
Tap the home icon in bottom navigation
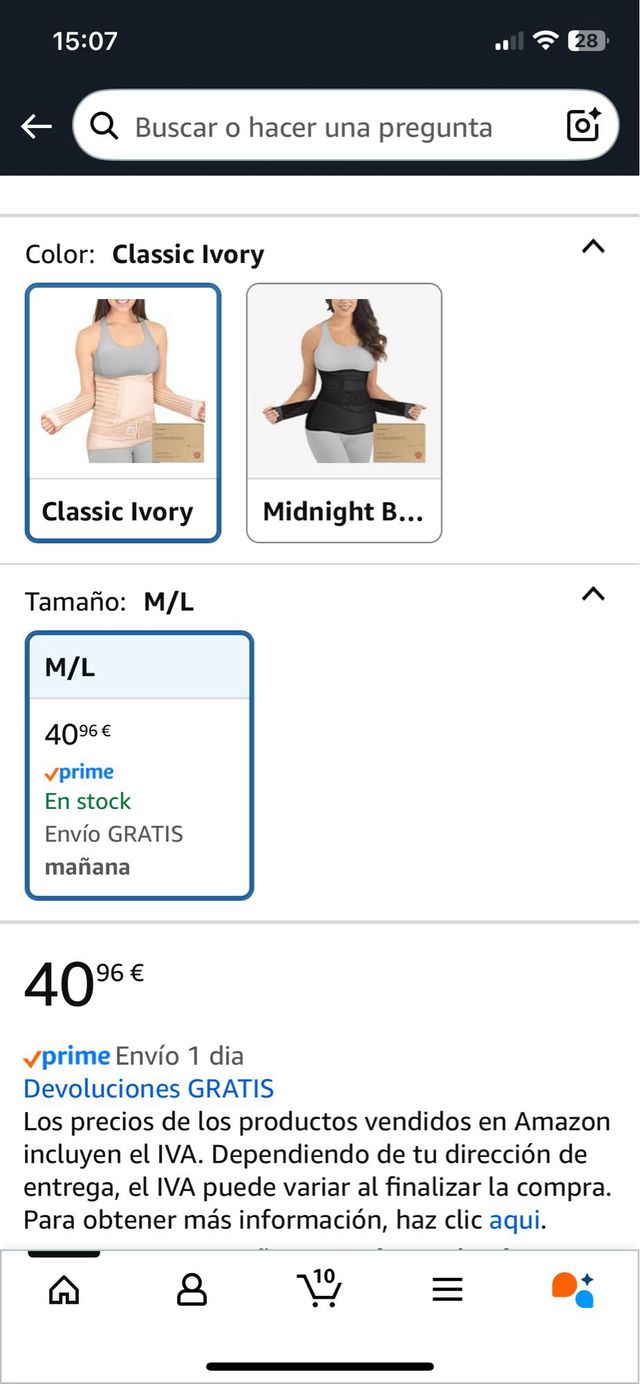click(62, 1290)
